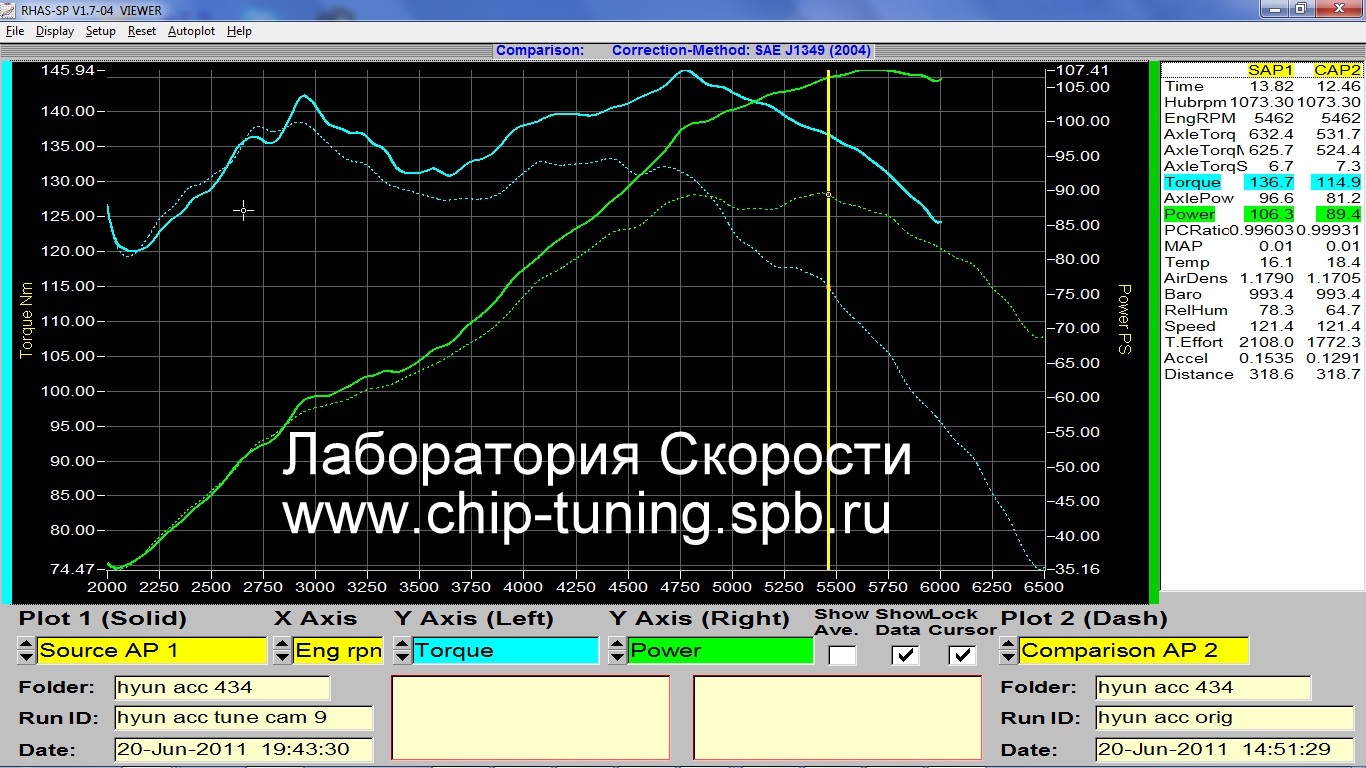
Task: Click the SAP1 column header
Action: (x=1270, y=70)
